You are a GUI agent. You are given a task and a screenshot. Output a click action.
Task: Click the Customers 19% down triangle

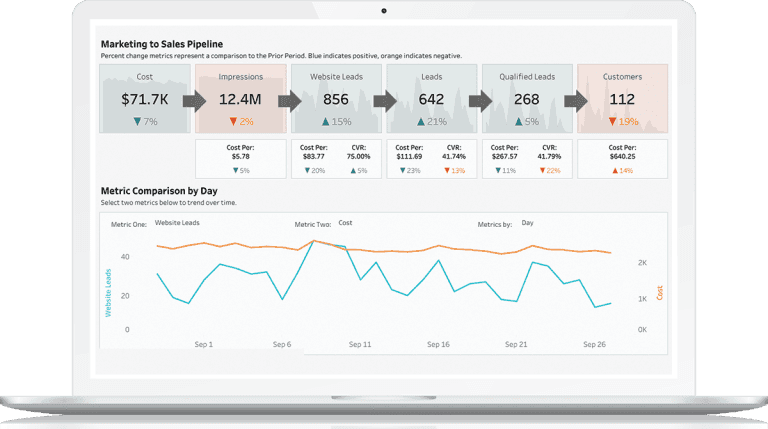coord(612,121)
